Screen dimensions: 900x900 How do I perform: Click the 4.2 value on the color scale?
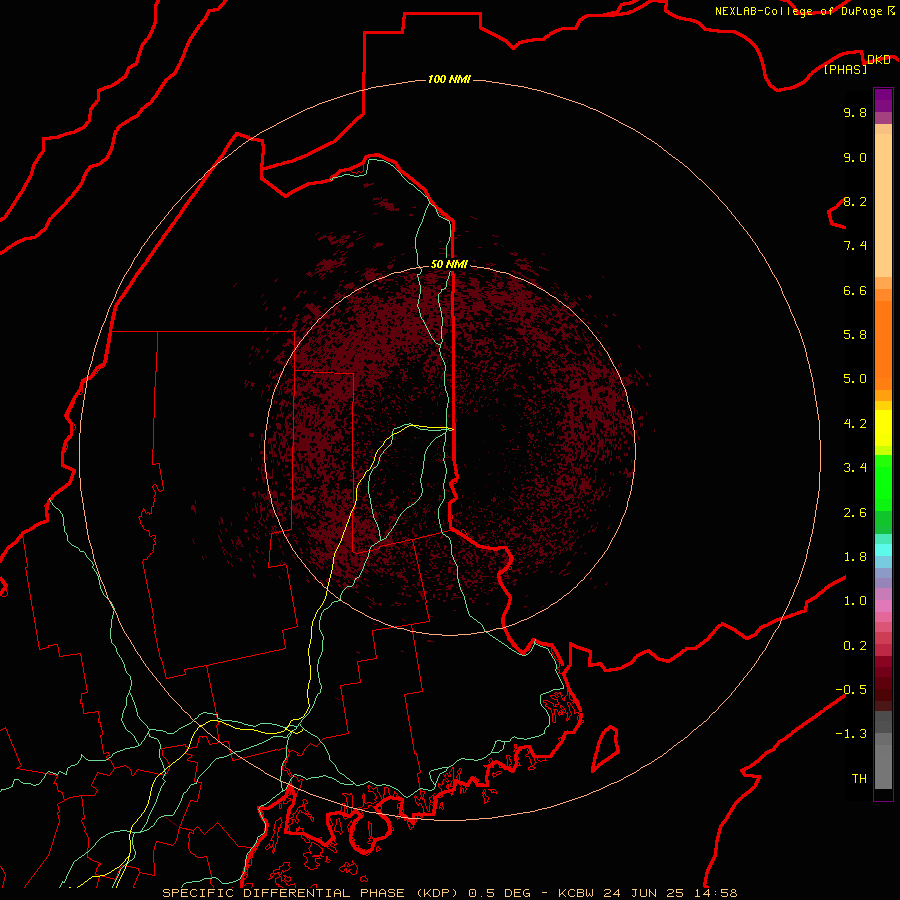pyautogui.click(x=855, y=424)
